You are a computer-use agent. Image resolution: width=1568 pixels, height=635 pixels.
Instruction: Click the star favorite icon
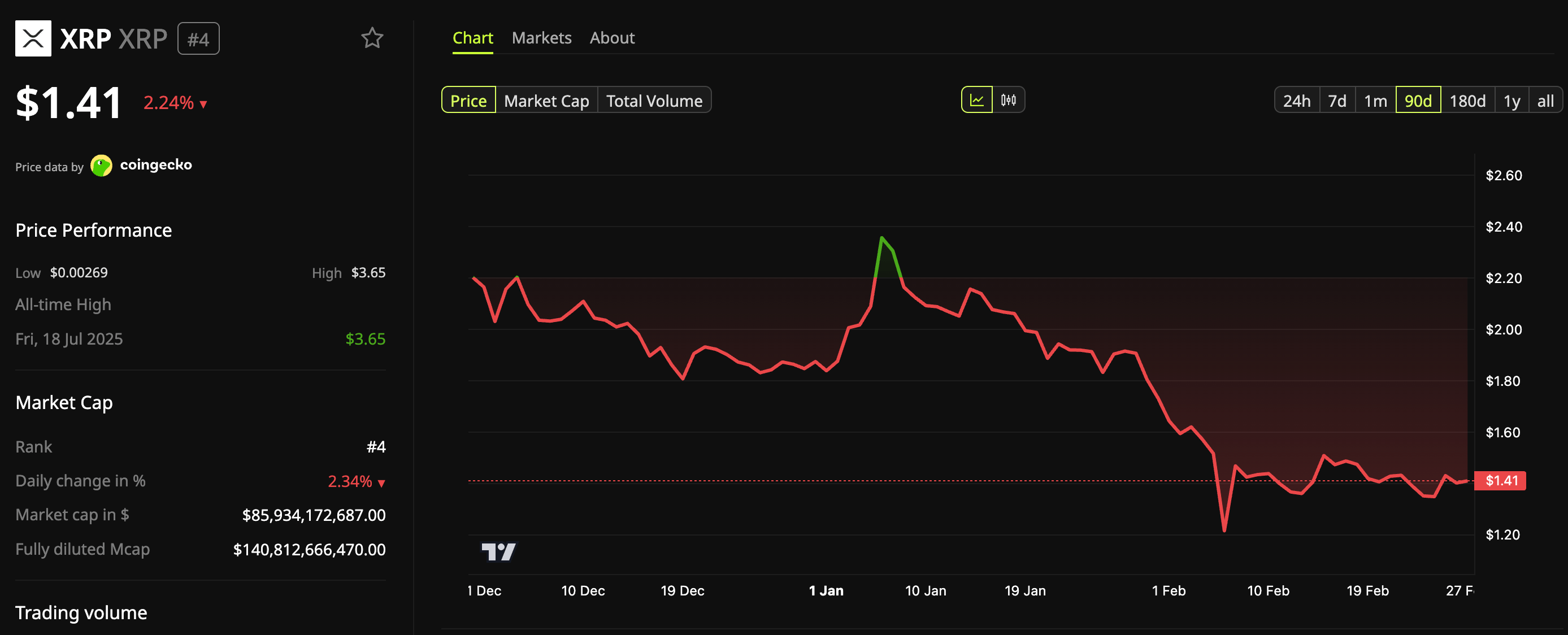click(372, 38)
